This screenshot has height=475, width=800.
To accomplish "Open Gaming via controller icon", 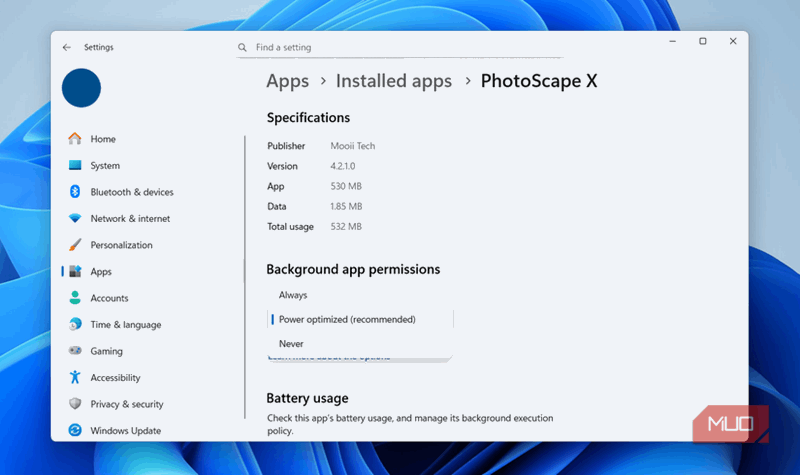I will pyautogui.click(x=75, y=351).
